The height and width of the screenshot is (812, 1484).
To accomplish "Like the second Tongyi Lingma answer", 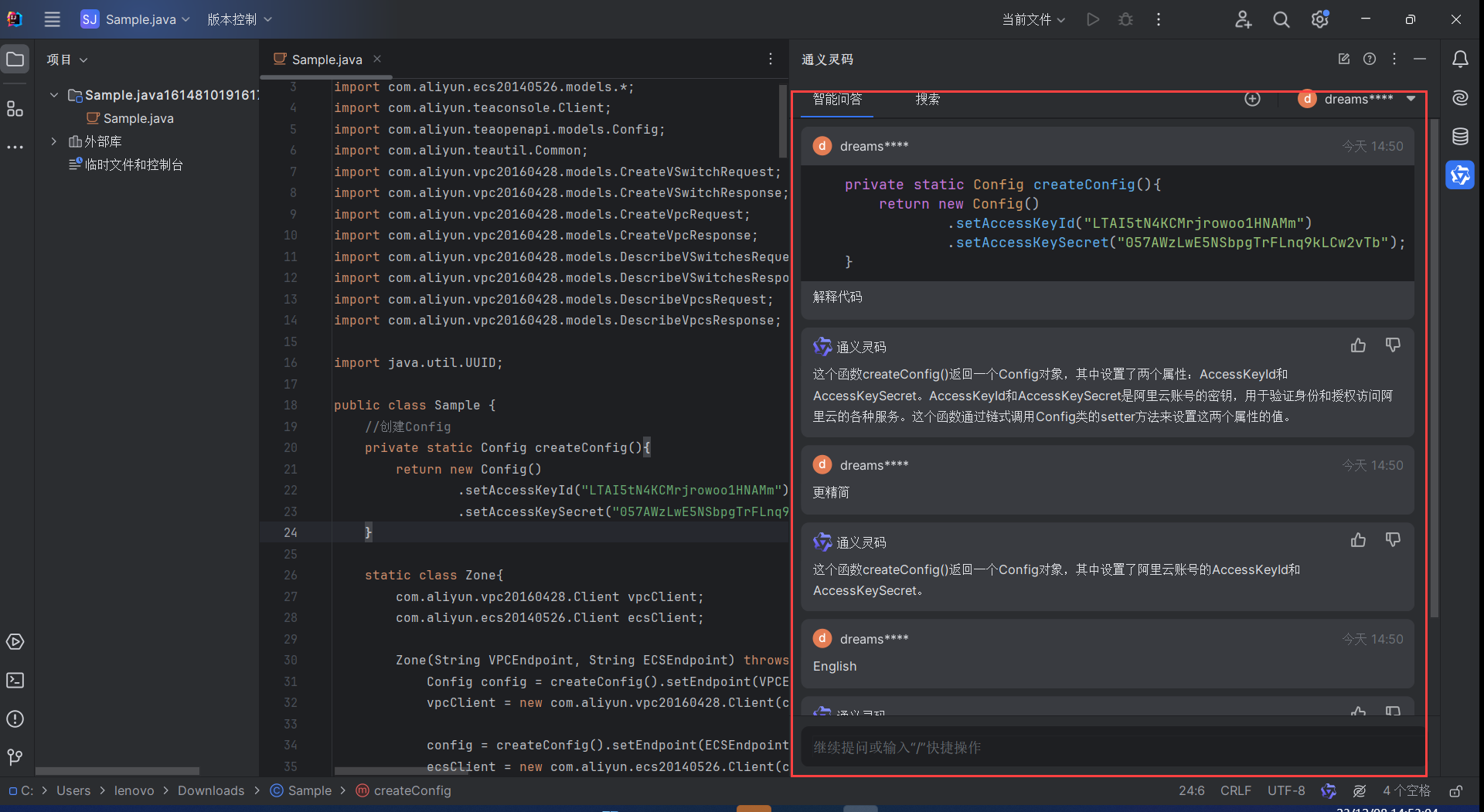I will pyautogui.click(x=1358, y=541).
